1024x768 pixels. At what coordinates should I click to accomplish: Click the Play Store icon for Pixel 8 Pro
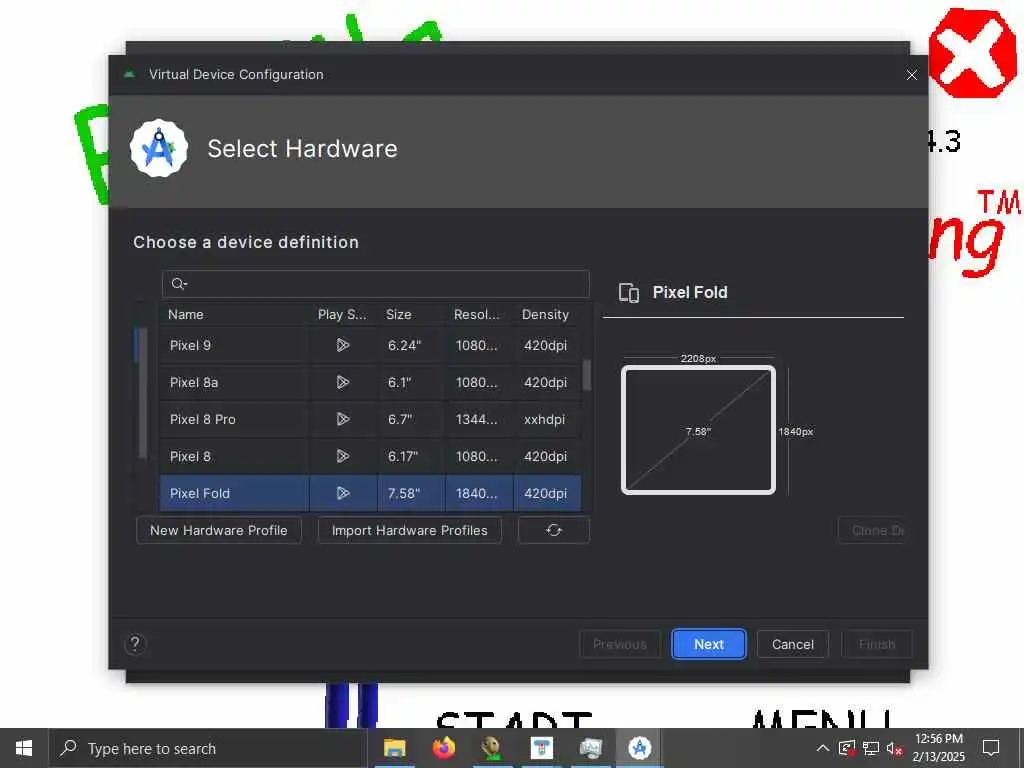pos(342,419)
